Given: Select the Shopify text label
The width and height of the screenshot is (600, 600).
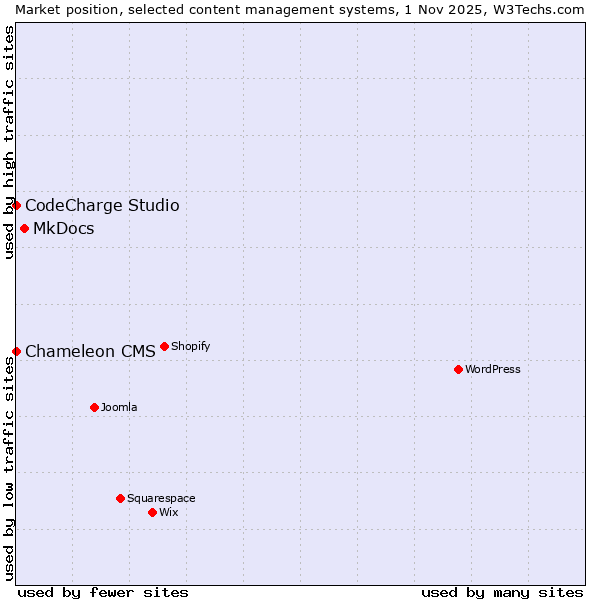Looking at the screenshot, I should [190, 347].
